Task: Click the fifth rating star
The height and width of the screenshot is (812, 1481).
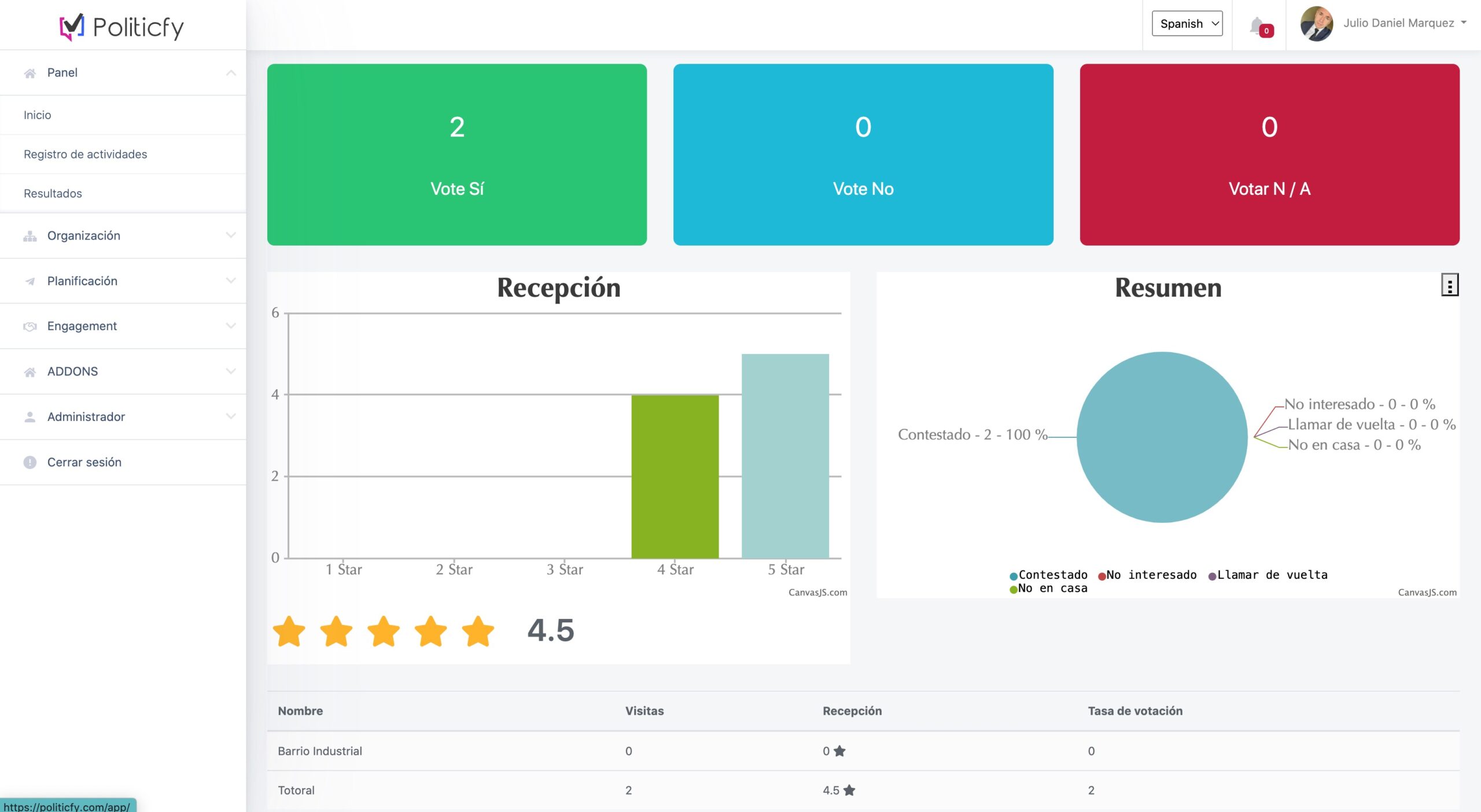Action: click(478, 631)
